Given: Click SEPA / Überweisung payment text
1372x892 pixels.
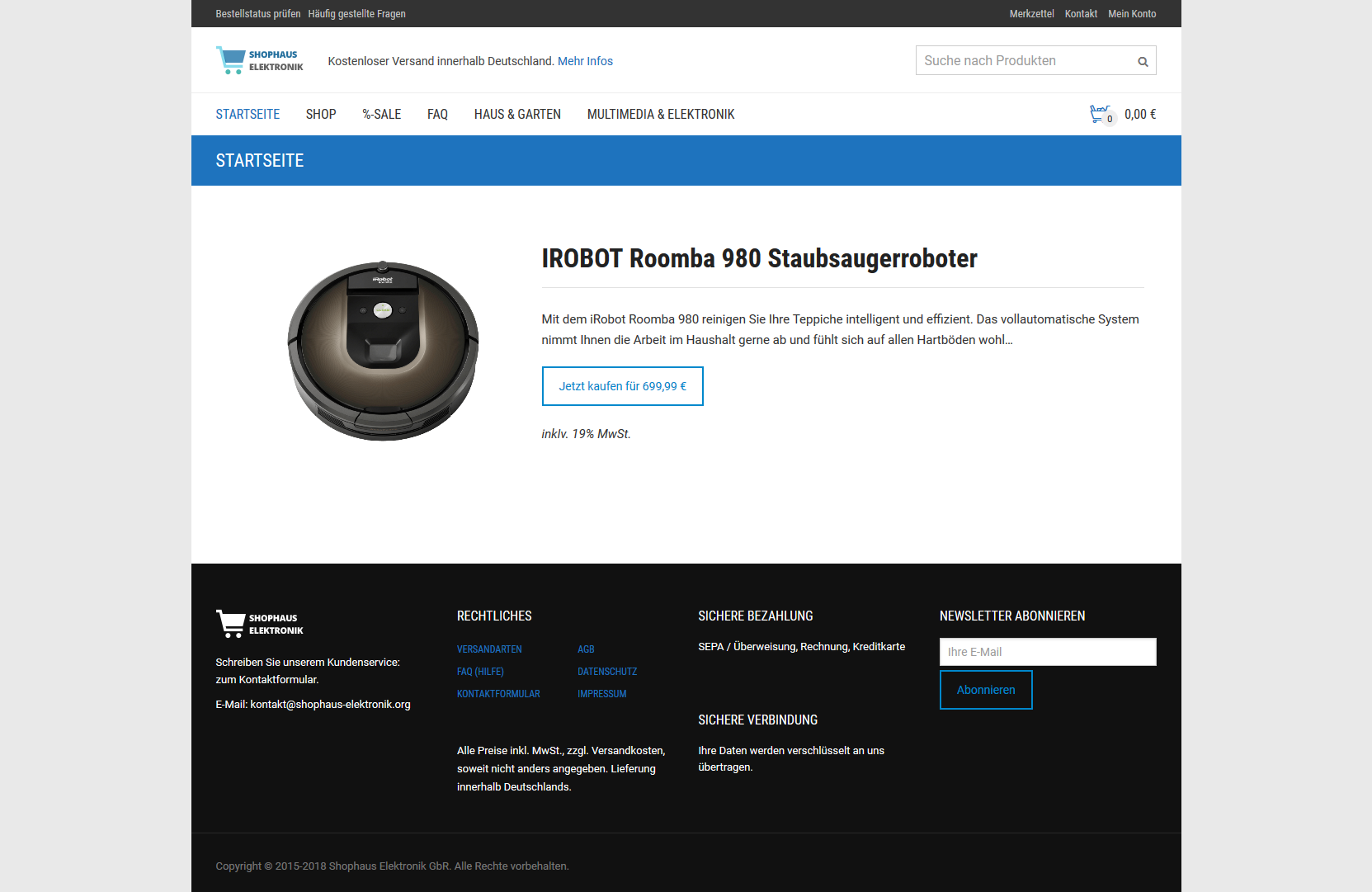Looking at the screenshot, I should pyautogui.click(x=802, y=647).
